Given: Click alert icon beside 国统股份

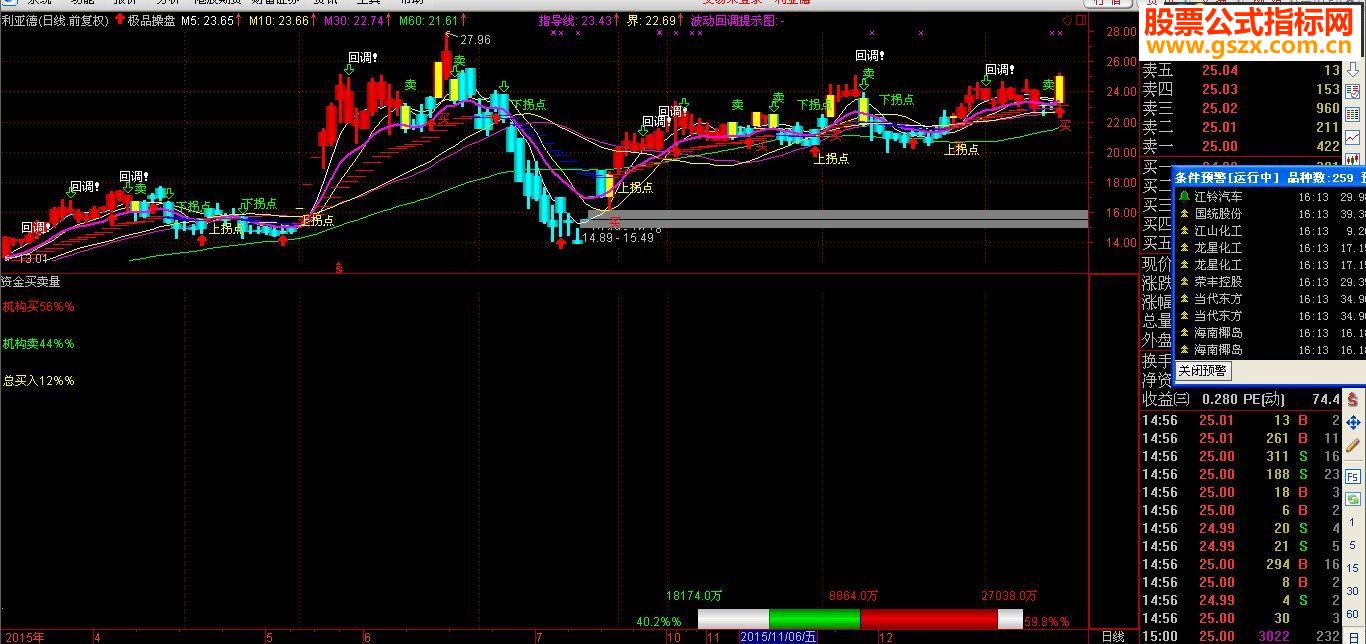Looking at the screenshot, I should coord(1184,214).
